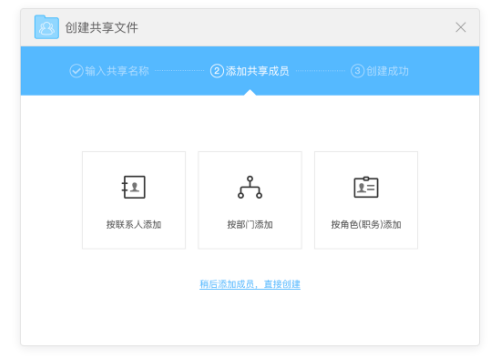Choose 按部门添加 card
The height and width of the screenshot is (361, 495).
(250, 200)
